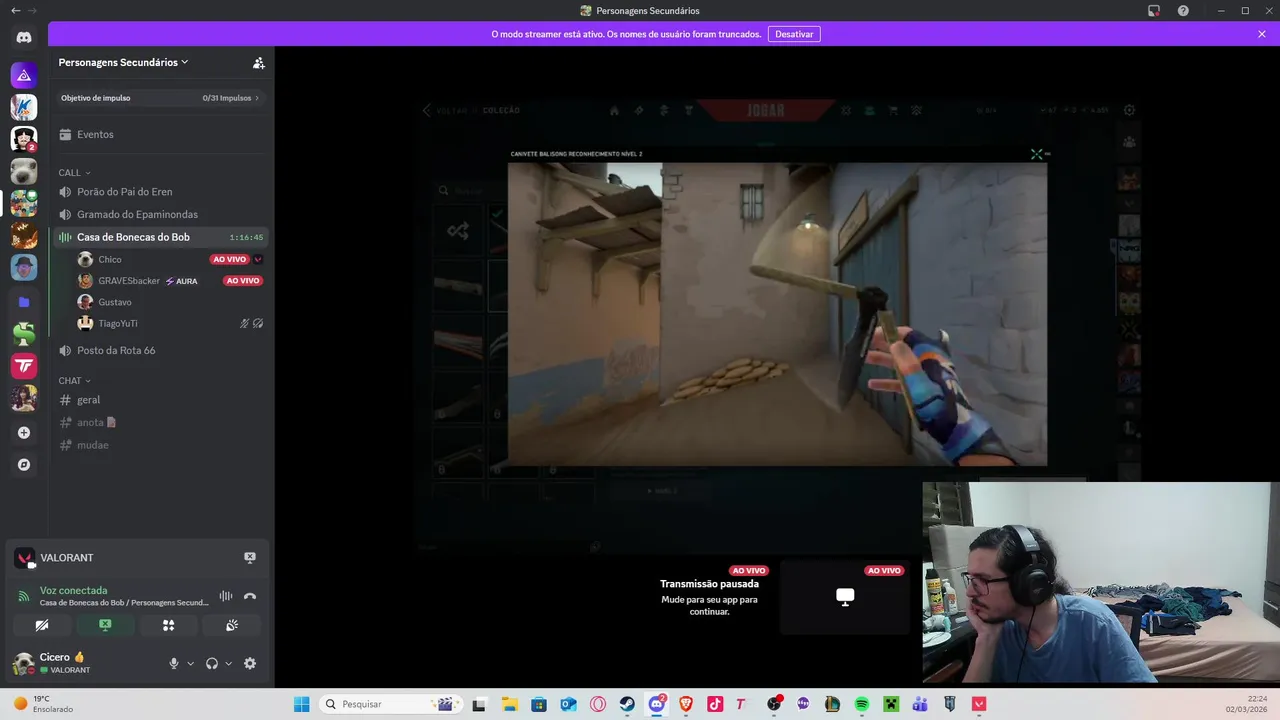Expand Personagens Secundários server menu

point(123,62)
